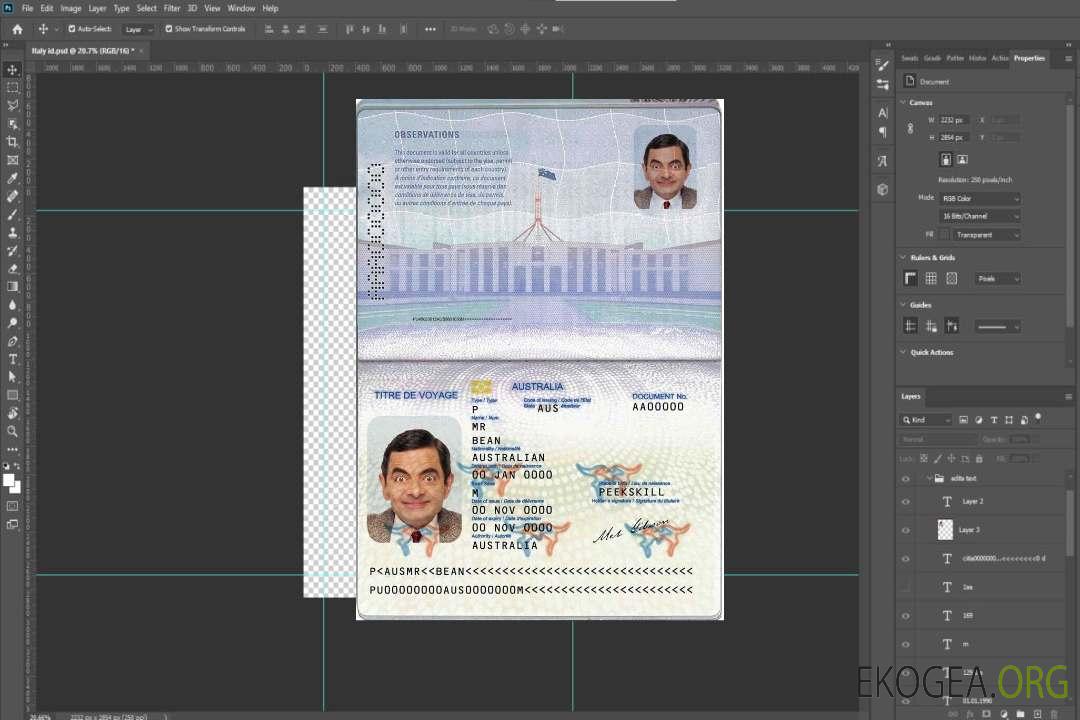Open the Image menu
1080x720 pixels.
pyautogui.click(x=70, y=8)
